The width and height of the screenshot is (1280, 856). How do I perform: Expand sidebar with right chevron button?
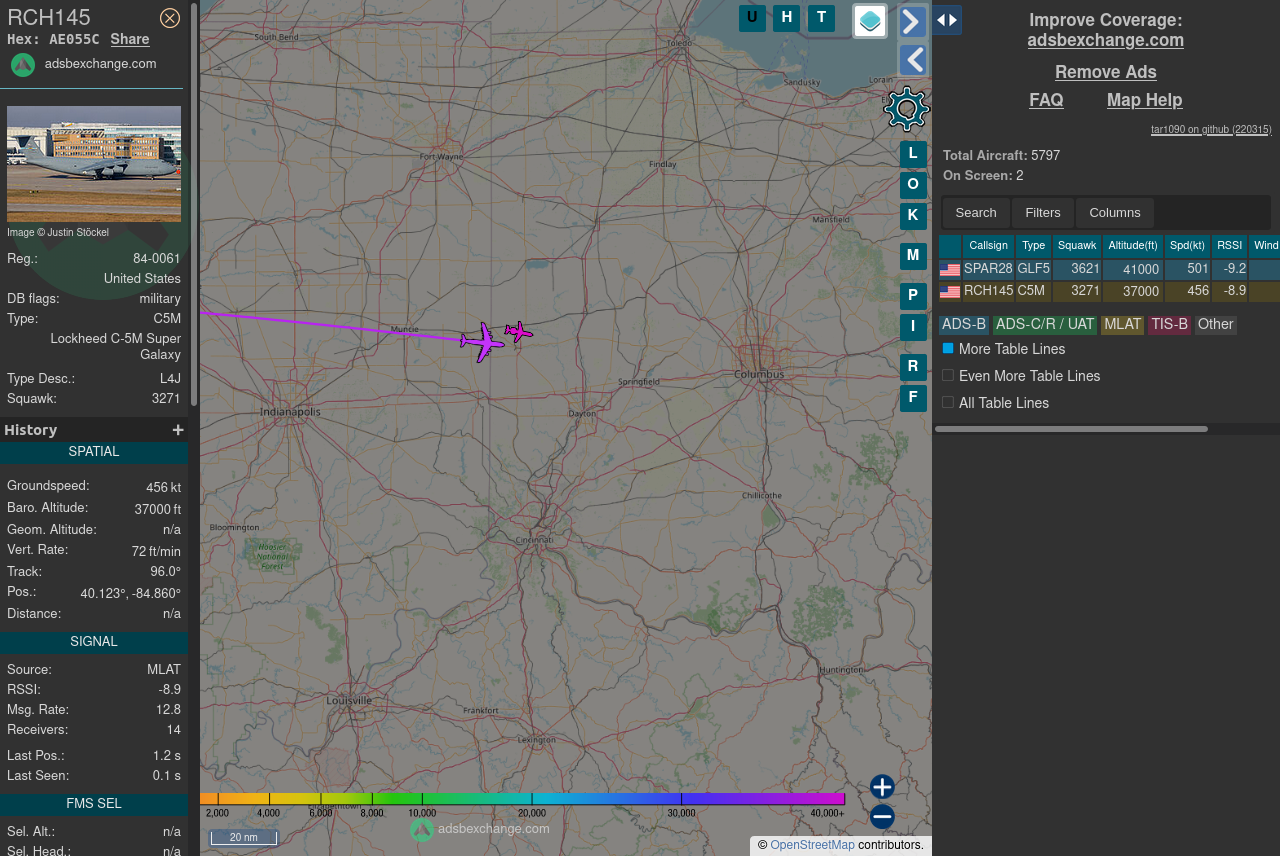912,22
